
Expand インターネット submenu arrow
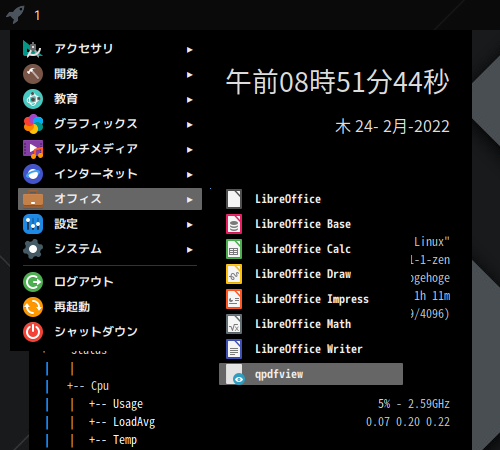[190, 175]
